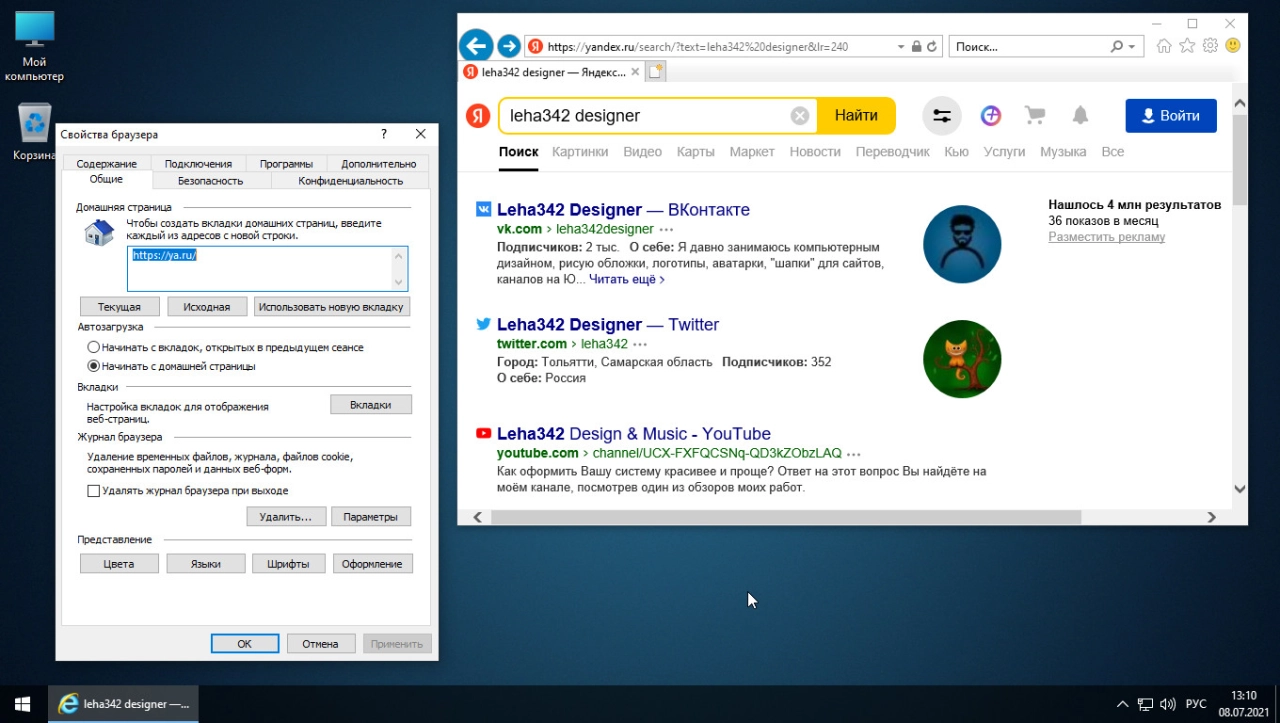Open the Шрифты button
Image resolution: width=1280 pixels, height=723 pixels.
pos(288,564)
